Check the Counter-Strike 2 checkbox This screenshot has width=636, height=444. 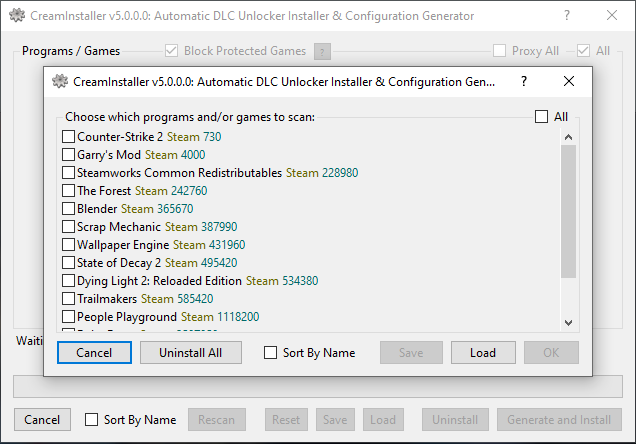click(68, 137)
